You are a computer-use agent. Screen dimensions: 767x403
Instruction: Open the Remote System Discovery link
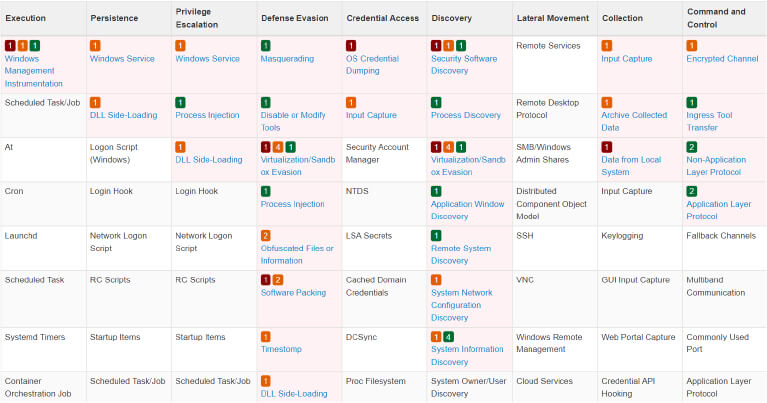click(x=460, y=254)
